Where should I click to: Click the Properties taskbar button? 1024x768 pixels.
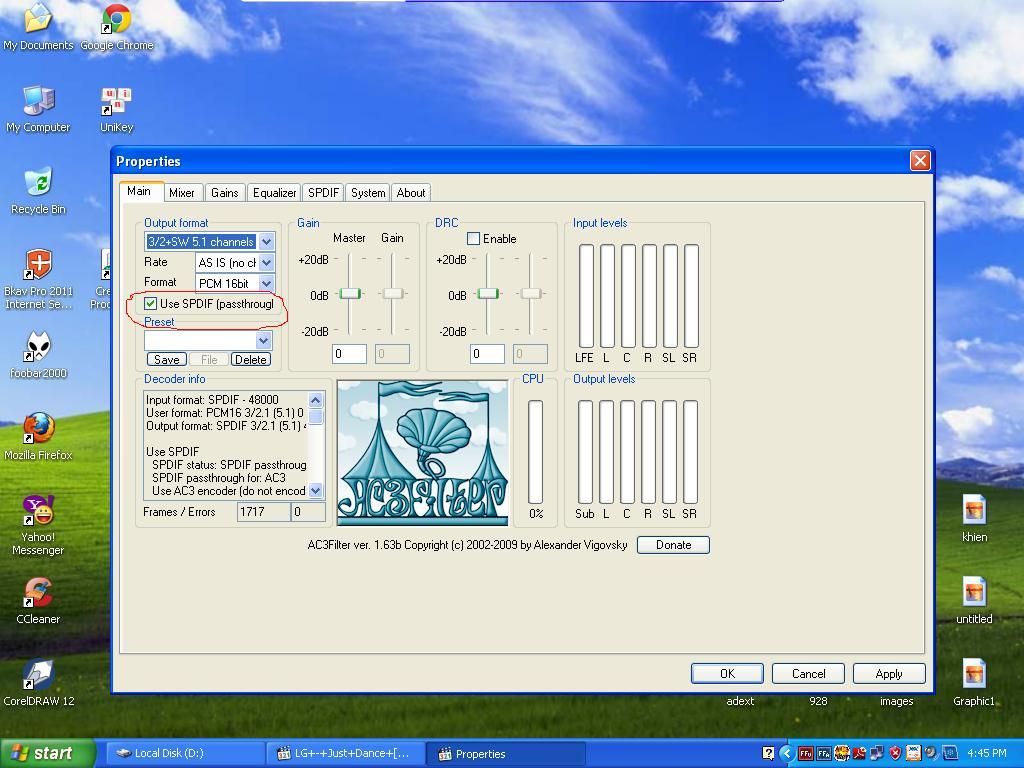505,754
